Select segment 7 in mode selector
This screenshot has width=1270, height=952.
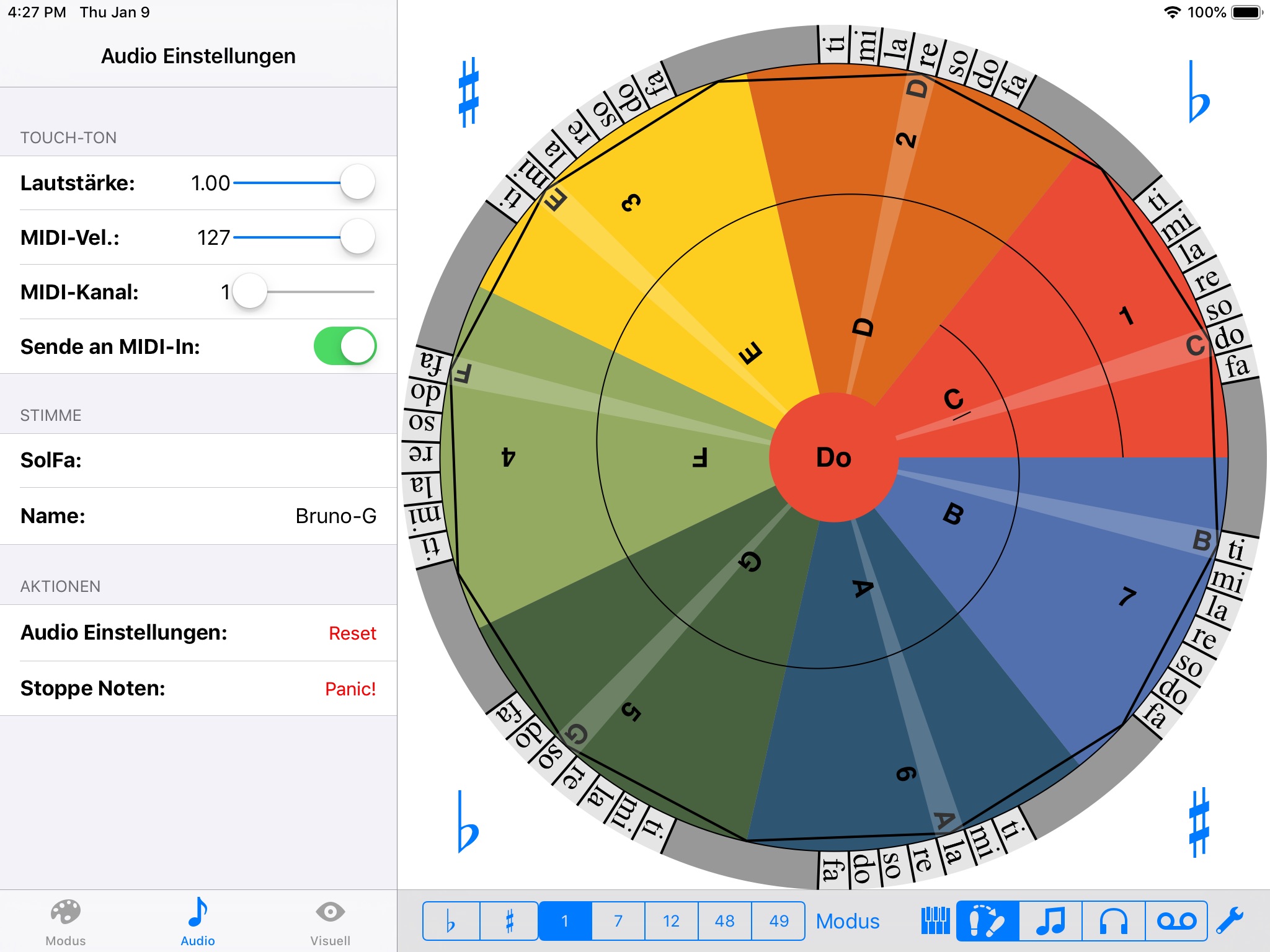pos(618,921)
